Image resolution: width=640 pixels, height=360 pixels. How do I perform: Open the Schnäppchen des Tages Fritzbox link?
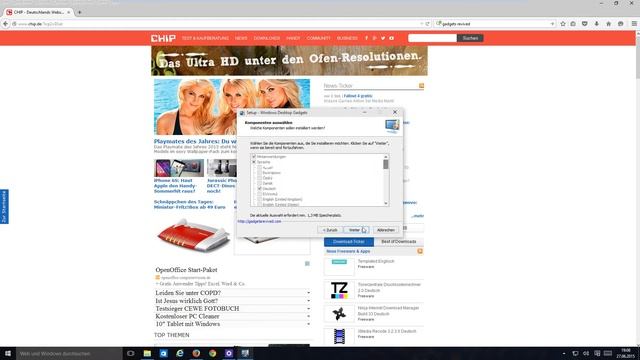point(189,204)
